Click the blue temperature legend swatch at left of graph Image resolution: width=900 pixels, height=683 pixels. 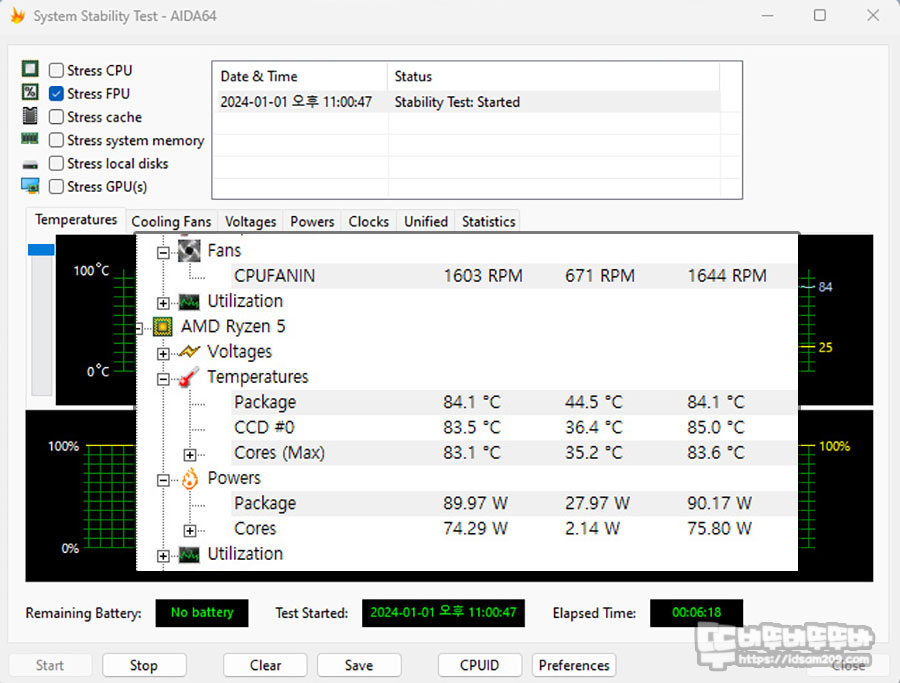(x=41, y=249)
